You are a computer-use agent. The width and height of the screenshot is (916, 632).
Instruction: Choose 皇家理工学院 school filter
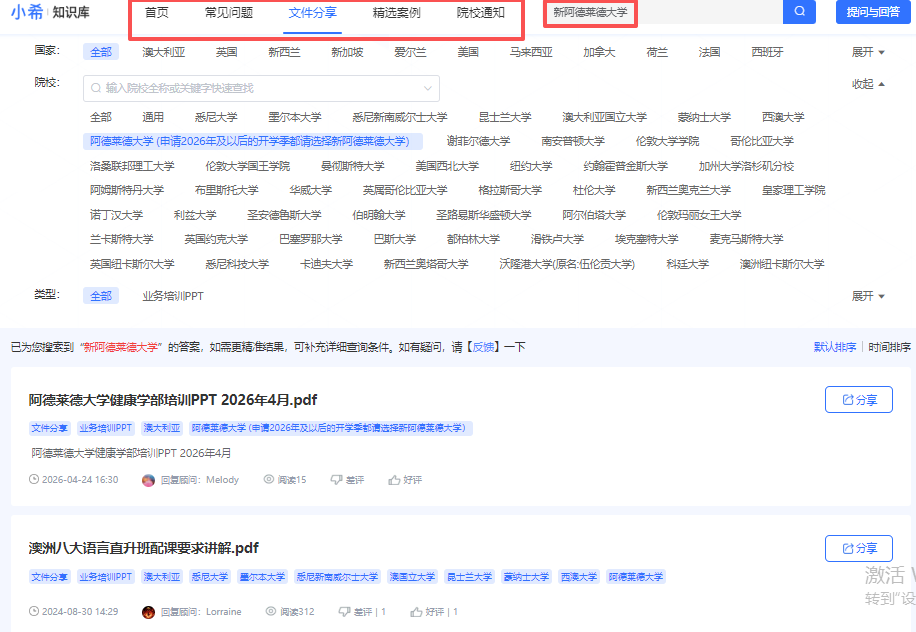[794, 190]
